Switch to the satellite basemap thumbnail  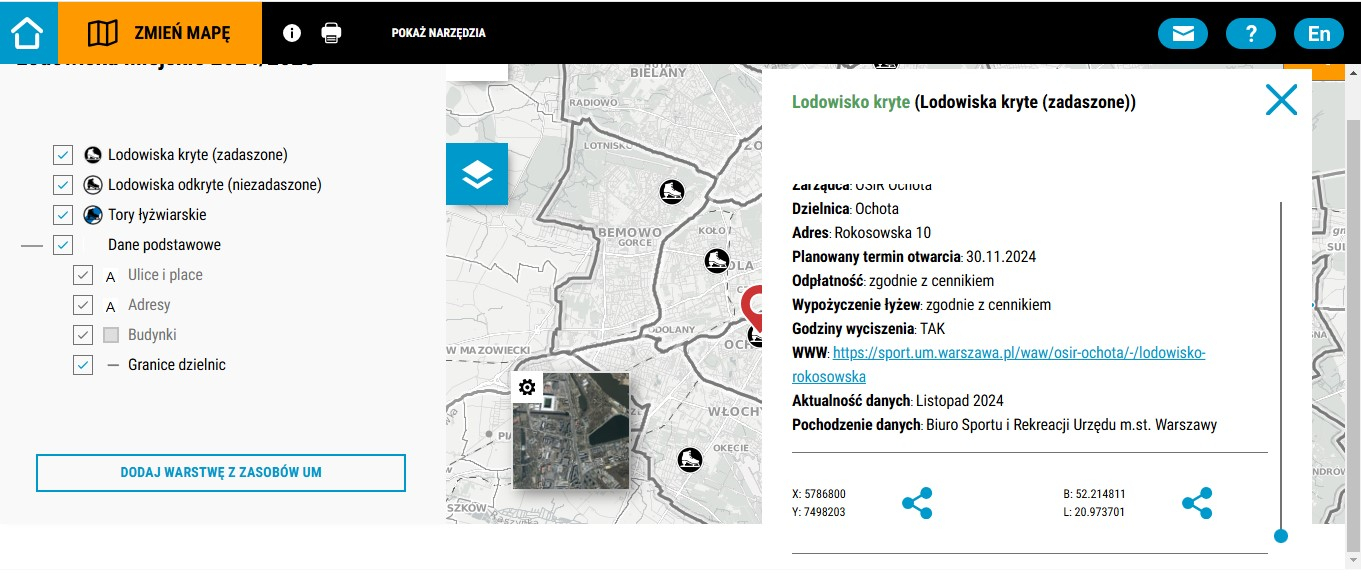click(571, 431)
